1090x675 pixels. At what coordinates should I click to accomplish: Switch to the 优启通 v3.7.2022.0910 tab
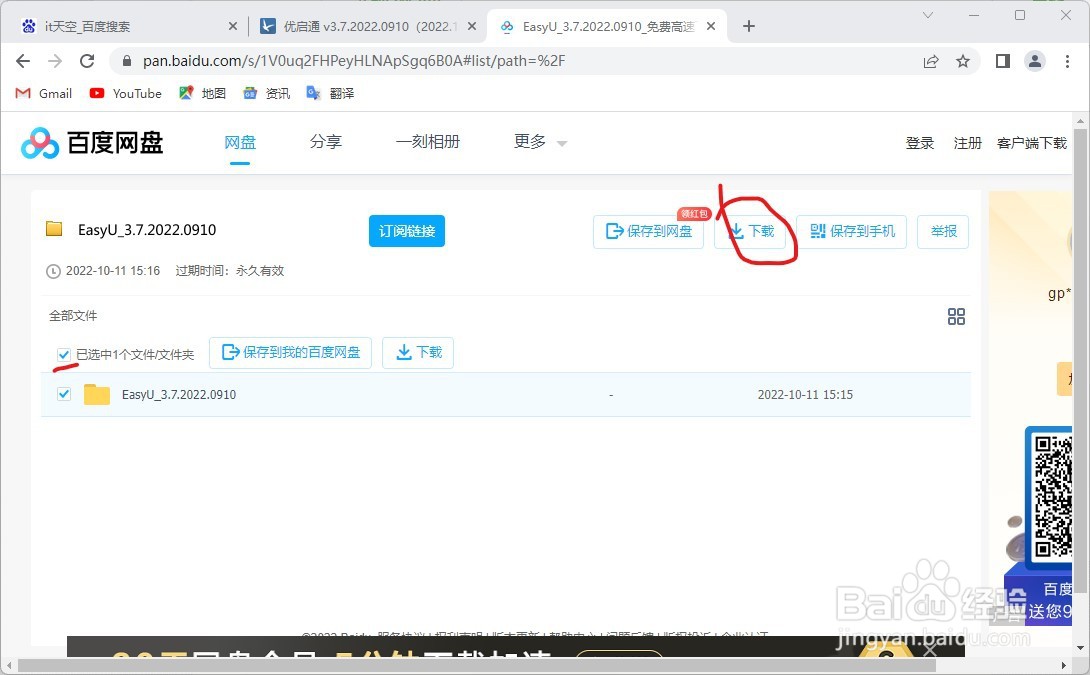368,26
